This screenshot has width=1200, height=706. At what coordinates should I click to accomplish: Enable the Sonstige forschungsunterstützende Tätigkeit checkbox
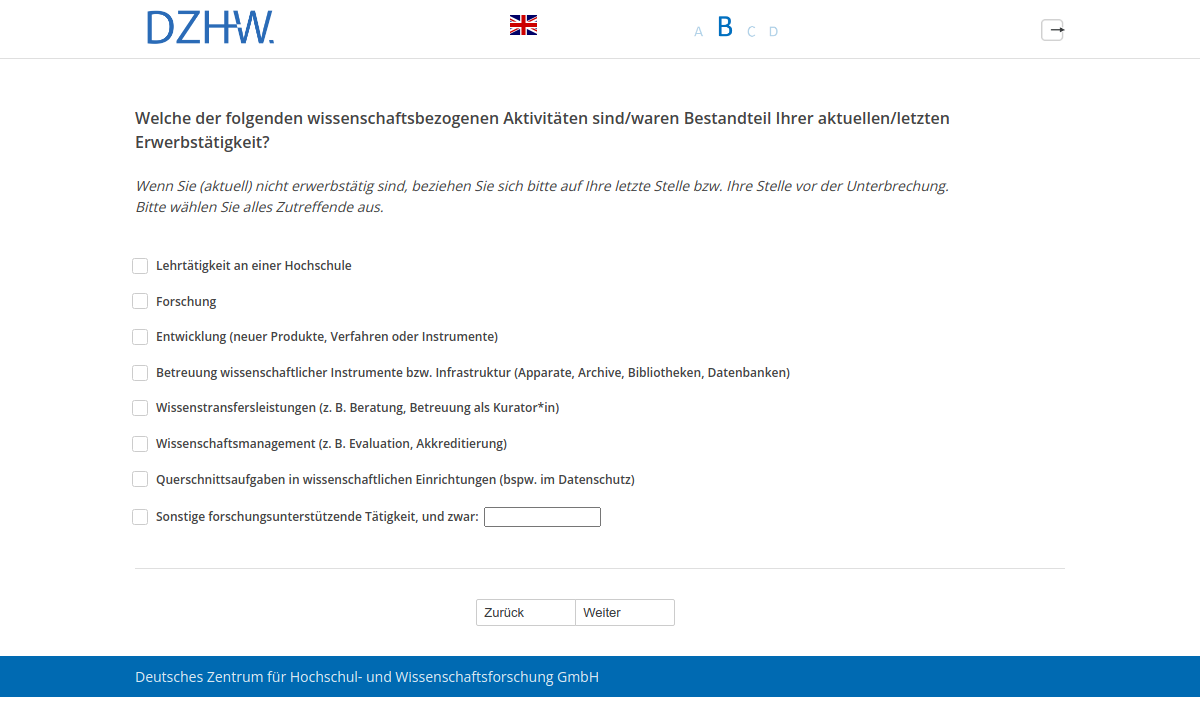click(x=140, y=517)
